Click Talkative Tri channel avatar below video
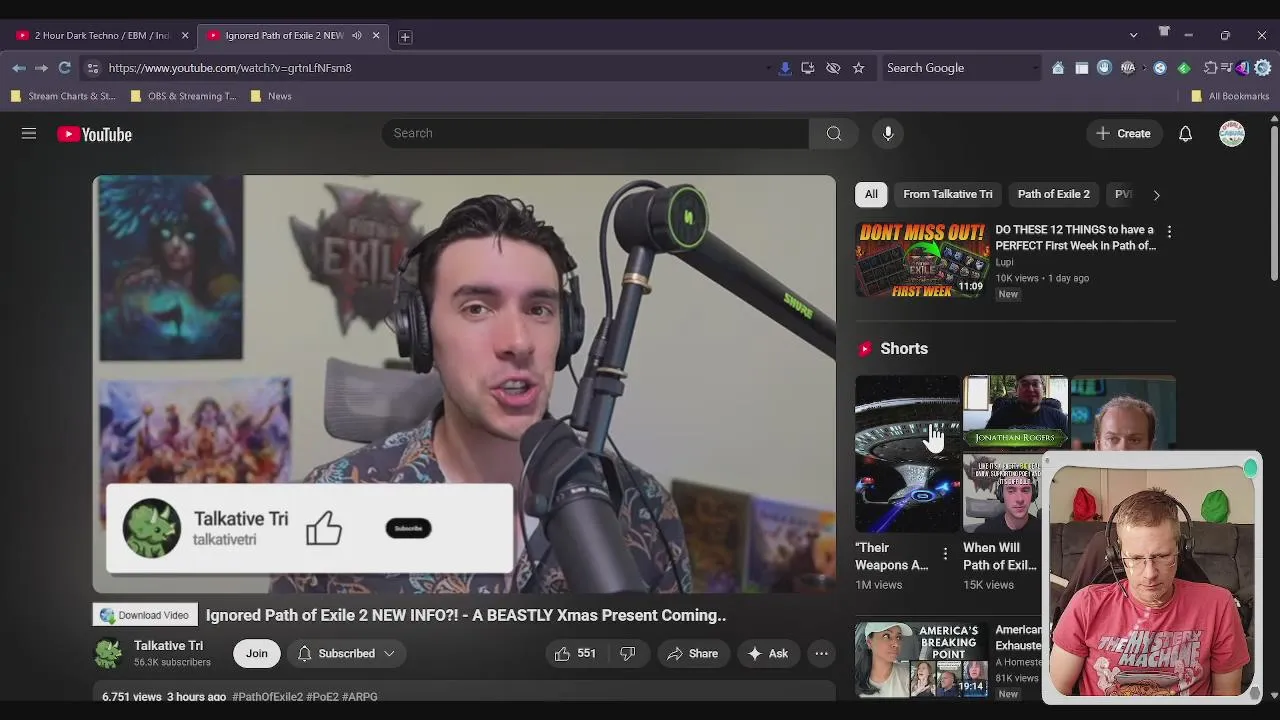This screenshot has width=1280, height=720. coord(108,653)
